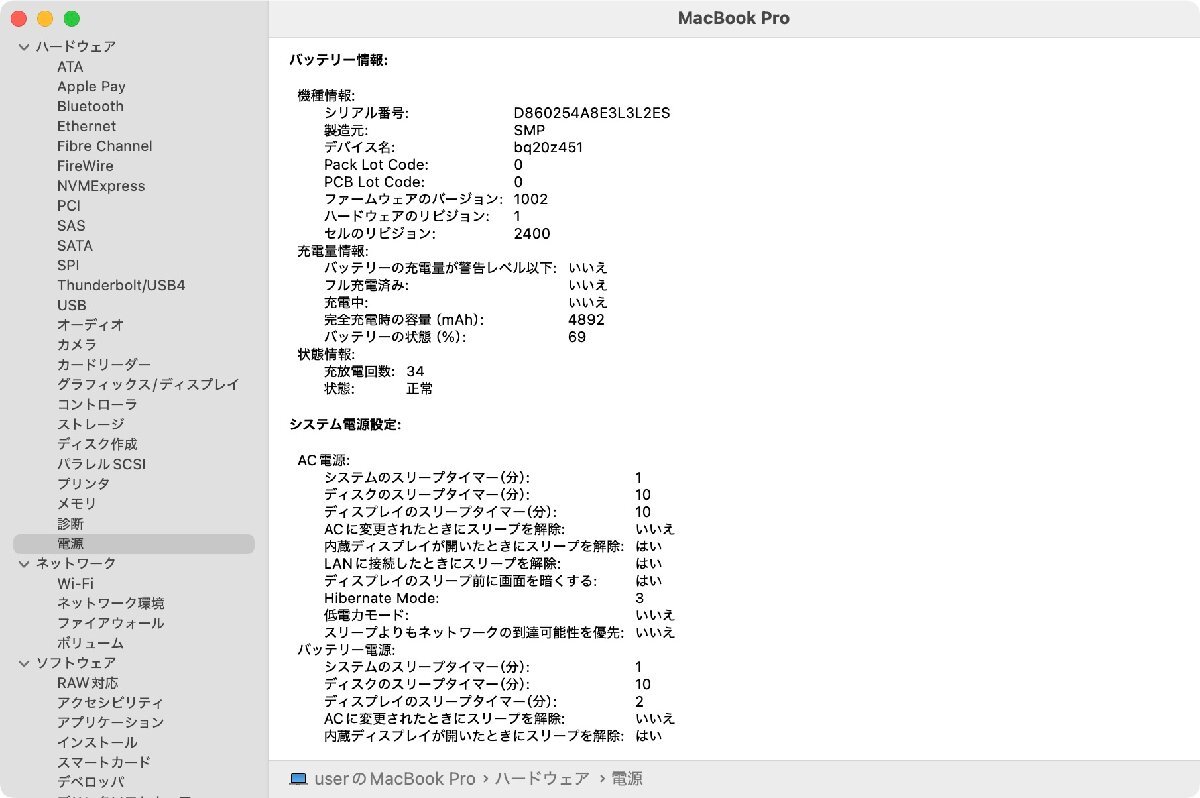Select PCI in the sidebar
The height and width of the screenshot is (798, 1200).
pos(68,206)
